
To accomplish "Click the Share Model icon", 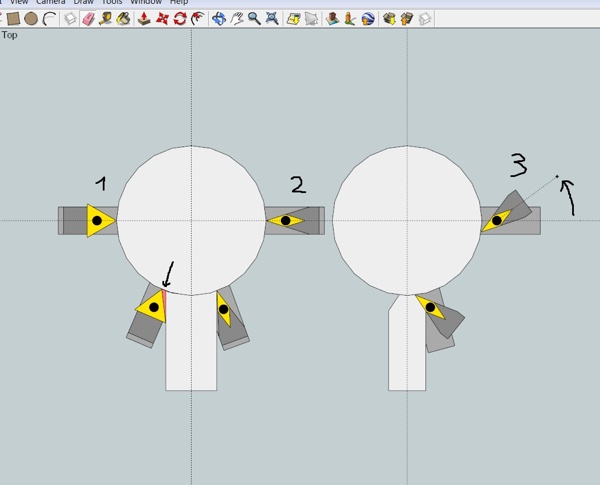I will point(407,18).
